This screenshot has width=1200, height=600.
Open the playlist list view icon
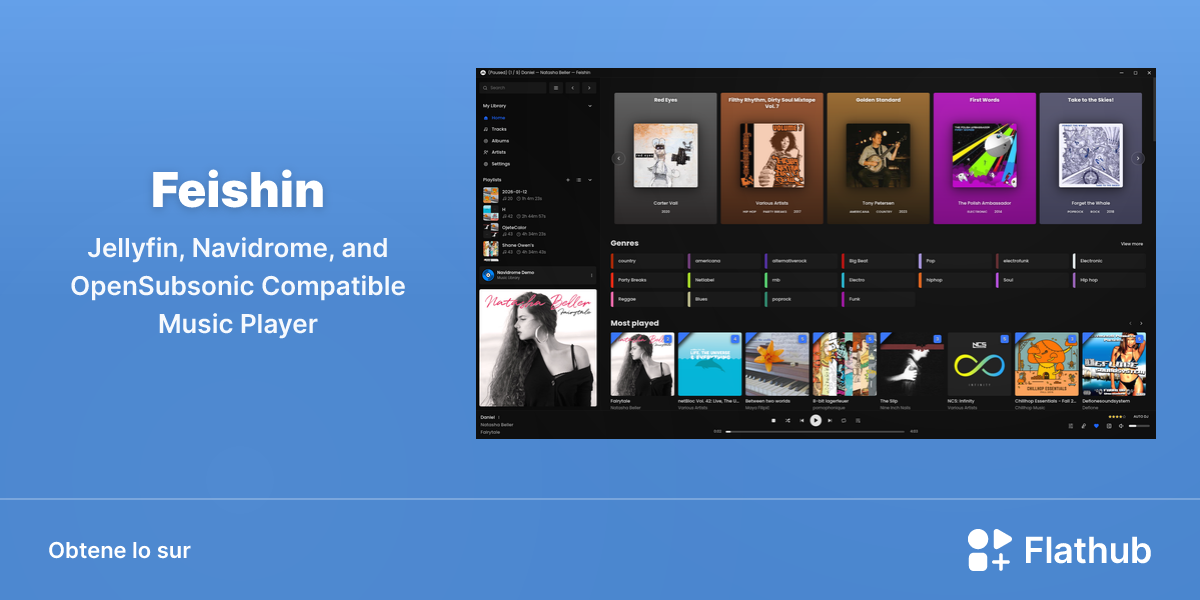click(579, 180)
